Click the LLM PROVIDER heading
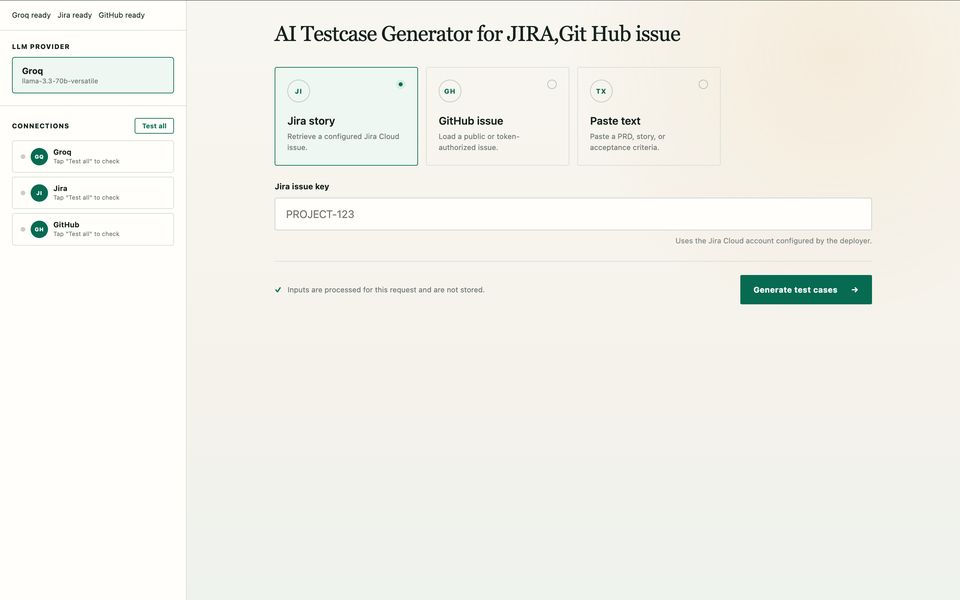This screenshot has height=600, width=960. 41,47
